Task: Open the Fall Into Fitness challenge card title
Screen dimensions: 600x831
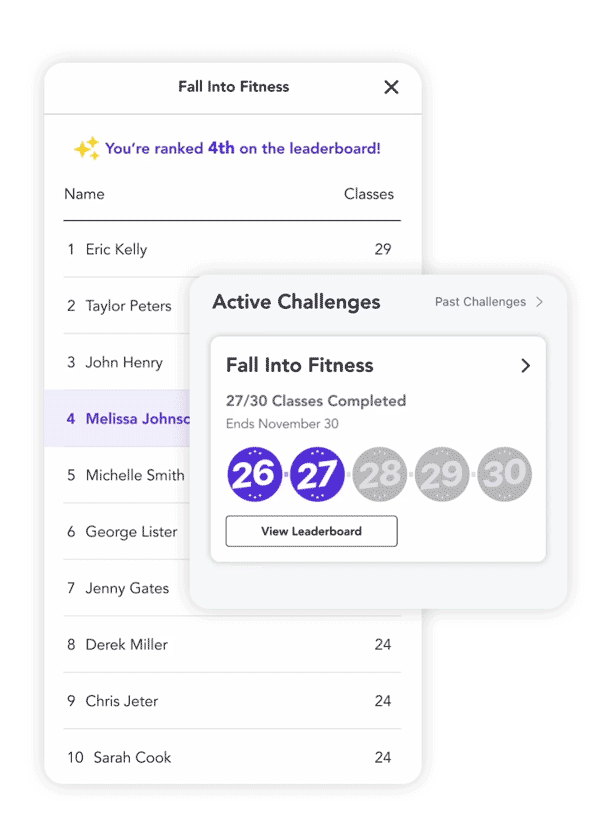Action: pos(299,365)
